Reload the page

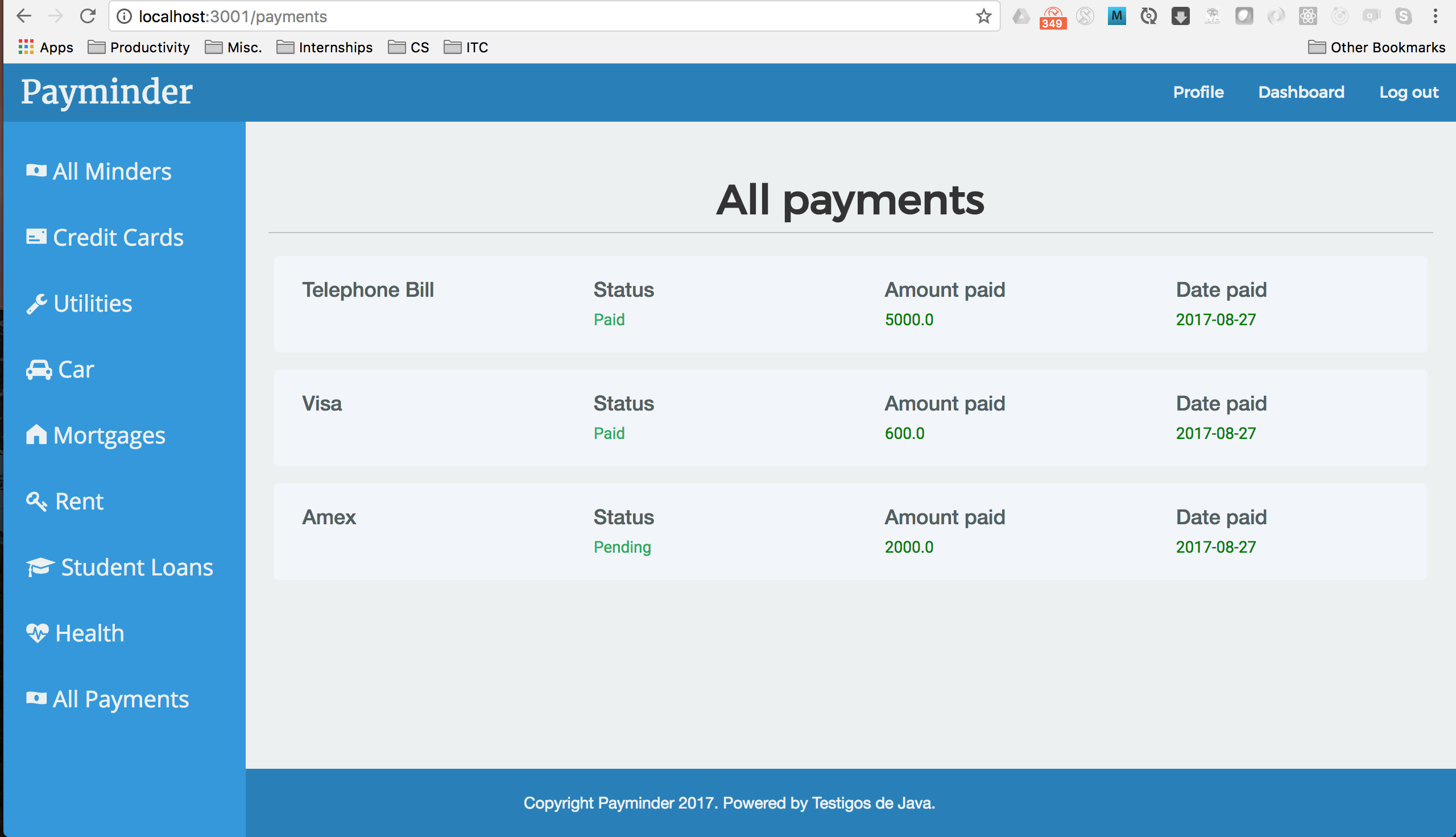88,16
